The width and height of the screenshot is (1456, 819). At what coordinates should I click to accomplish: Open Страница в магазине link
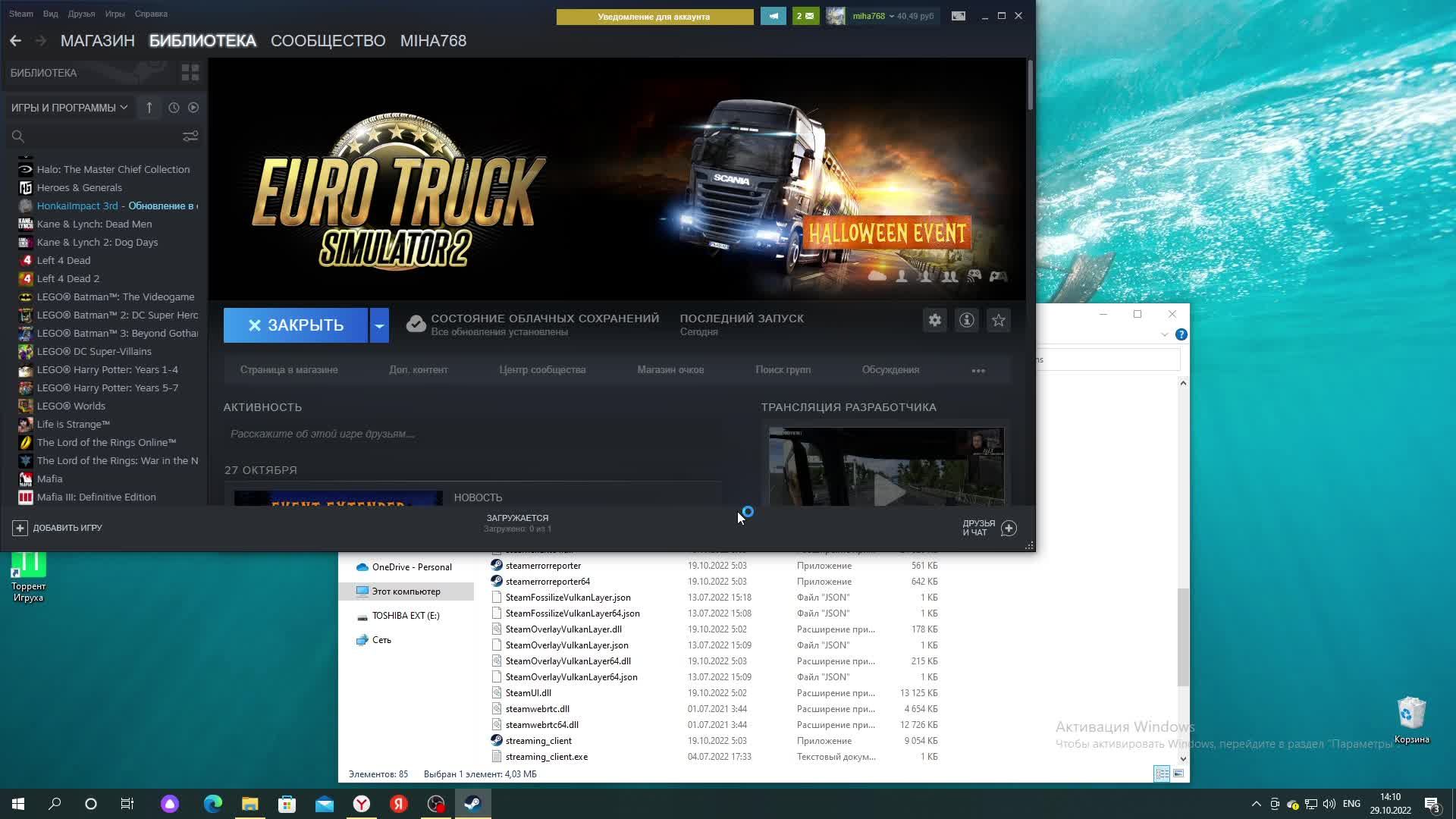tap(289, 370)
